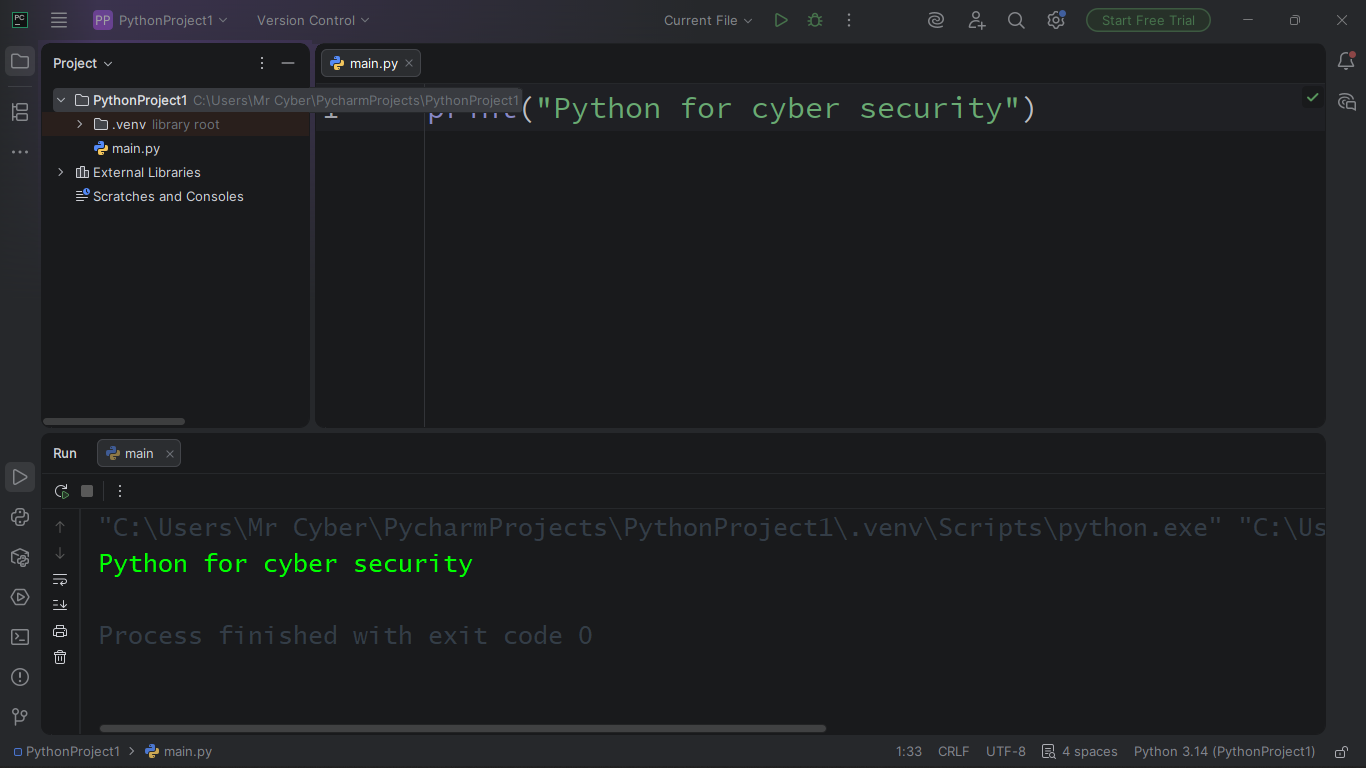Select Scratches and Consoles tree item
The height and width of the screenshot is (768, 1366).
[x=160, y=196]
